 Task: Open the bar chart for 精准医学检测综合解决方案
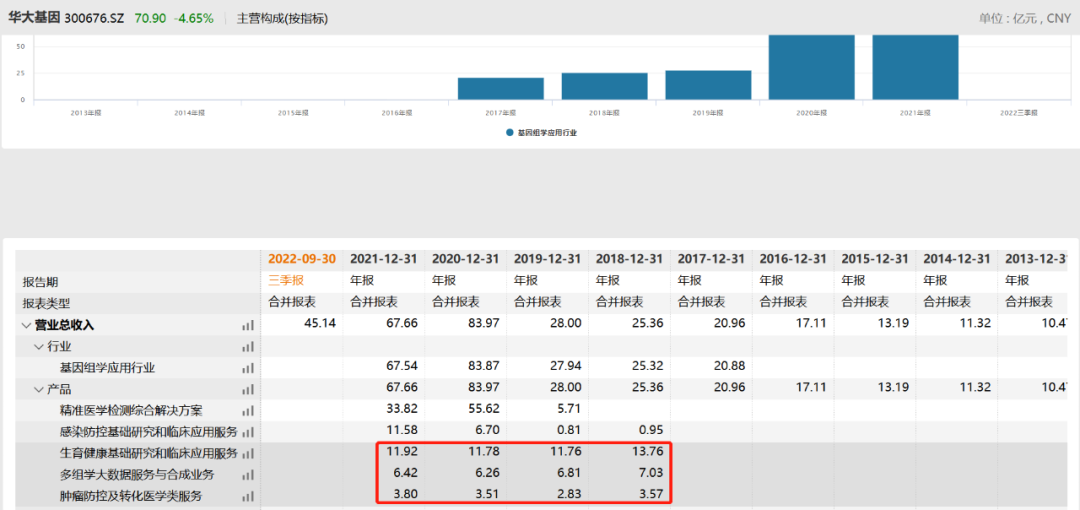click(x=248, y=411)
